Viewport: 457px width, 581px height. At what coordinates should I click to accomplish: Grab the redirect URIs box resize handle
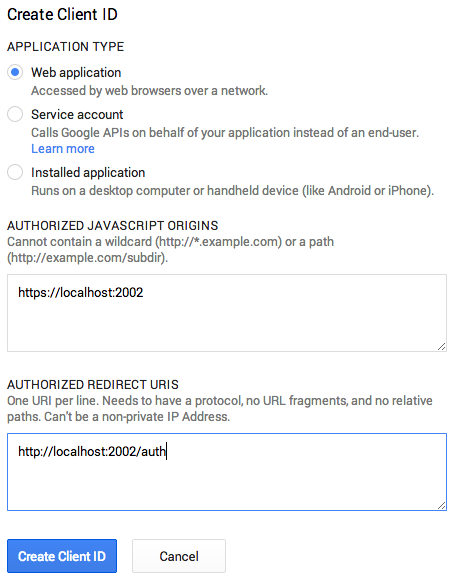441,505
